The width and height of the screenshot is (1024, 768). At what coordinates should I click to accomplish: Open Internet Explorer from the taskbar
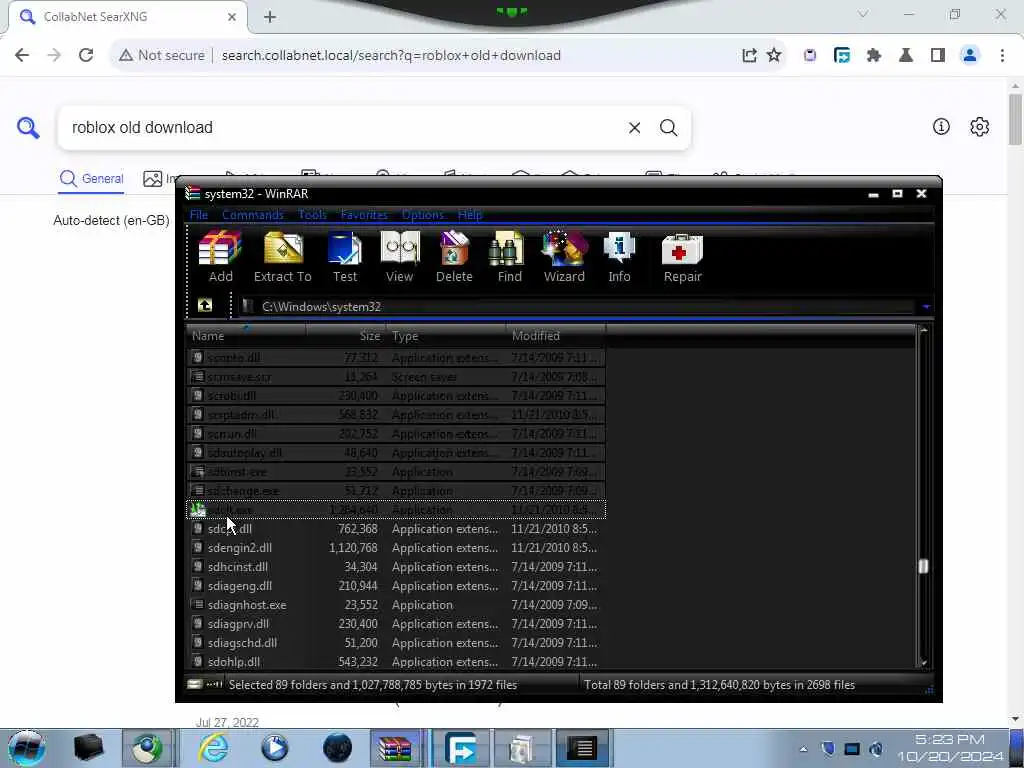point(214,748)
